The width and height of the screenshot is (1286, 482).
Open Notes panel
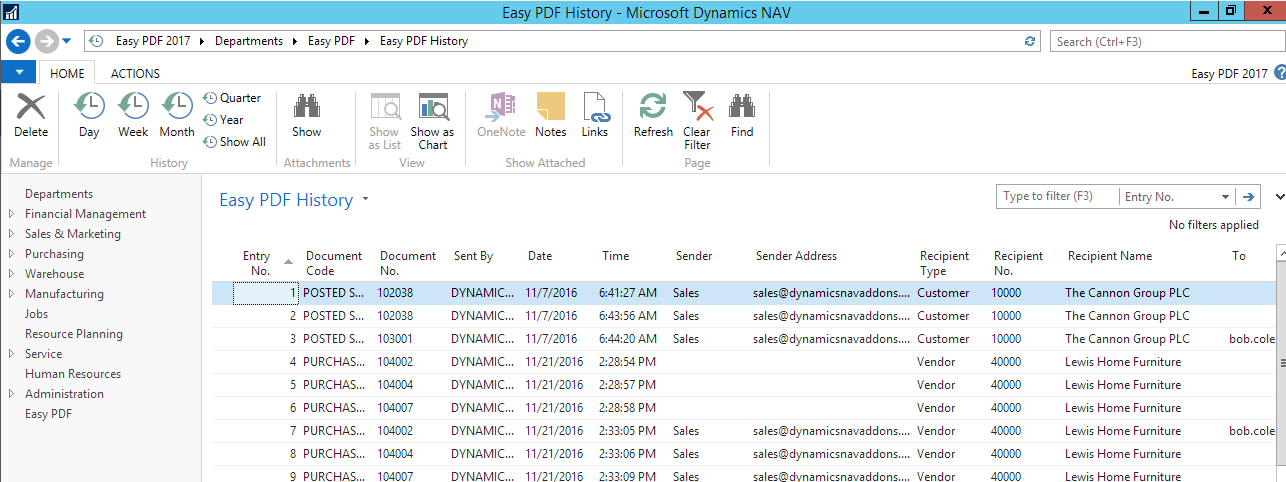551,116
